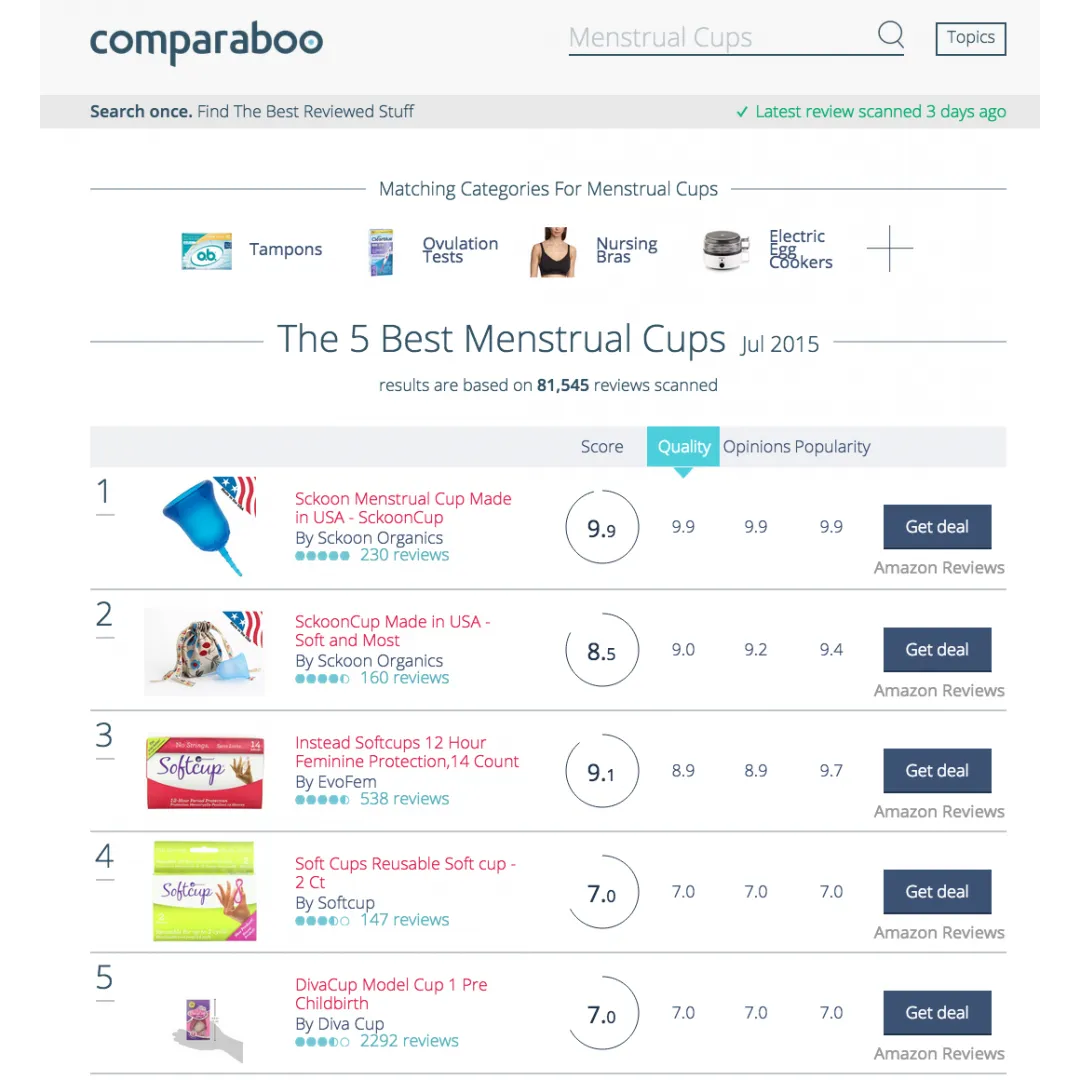The height and width of the screenshot is (1080, 1080).
Task: Open the Instead Softcups box image
Action: 205,771
